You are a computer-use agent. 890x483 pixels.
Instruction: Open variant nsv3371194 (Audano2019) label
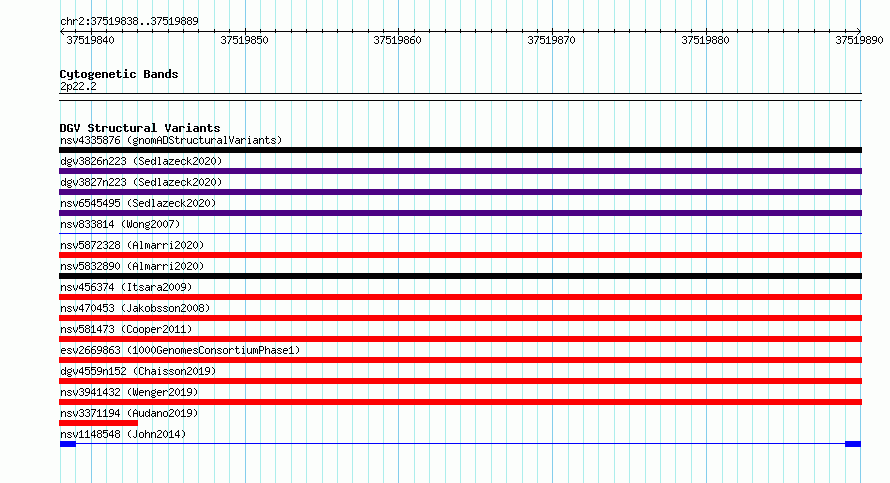pos(129,413)
